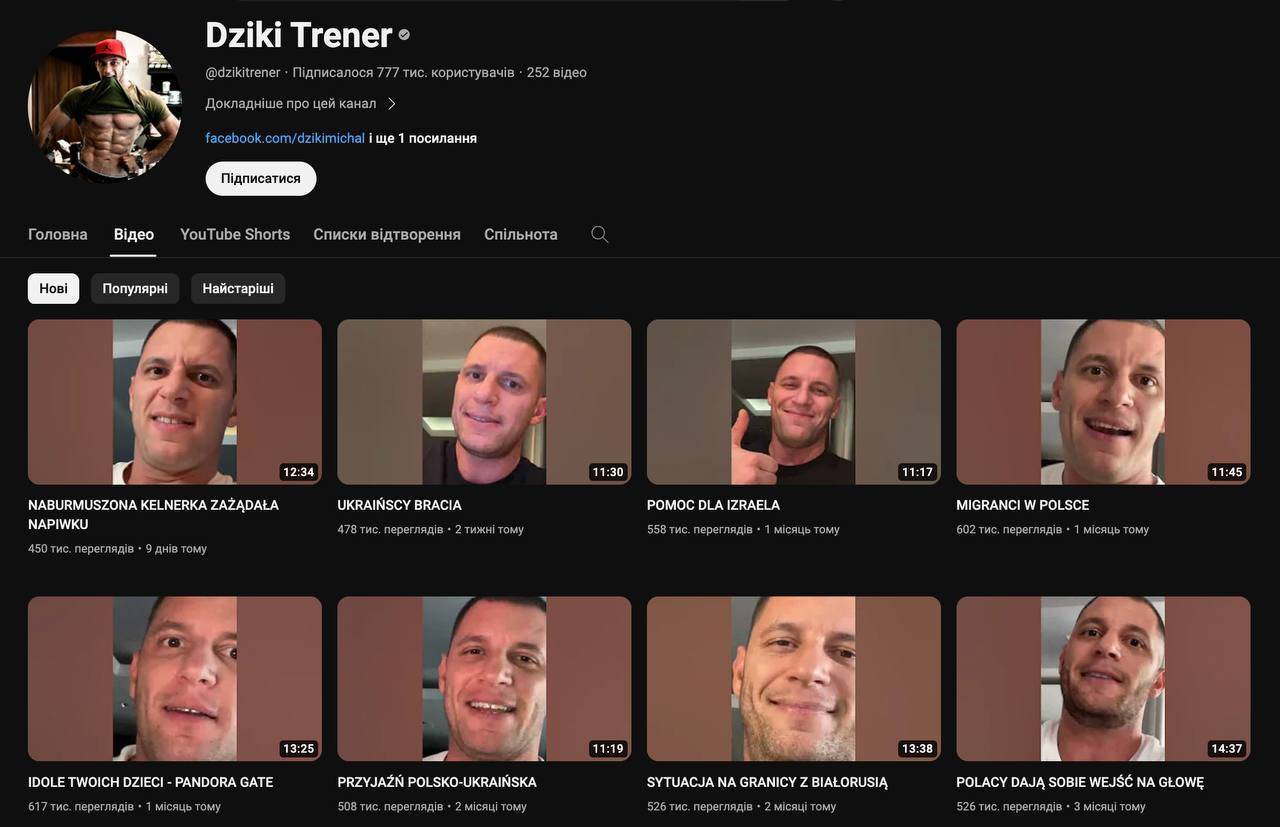Click the 'UKRAIŃSCY BRACIA' video title
1280x827 pixels.
coord(400,505)
